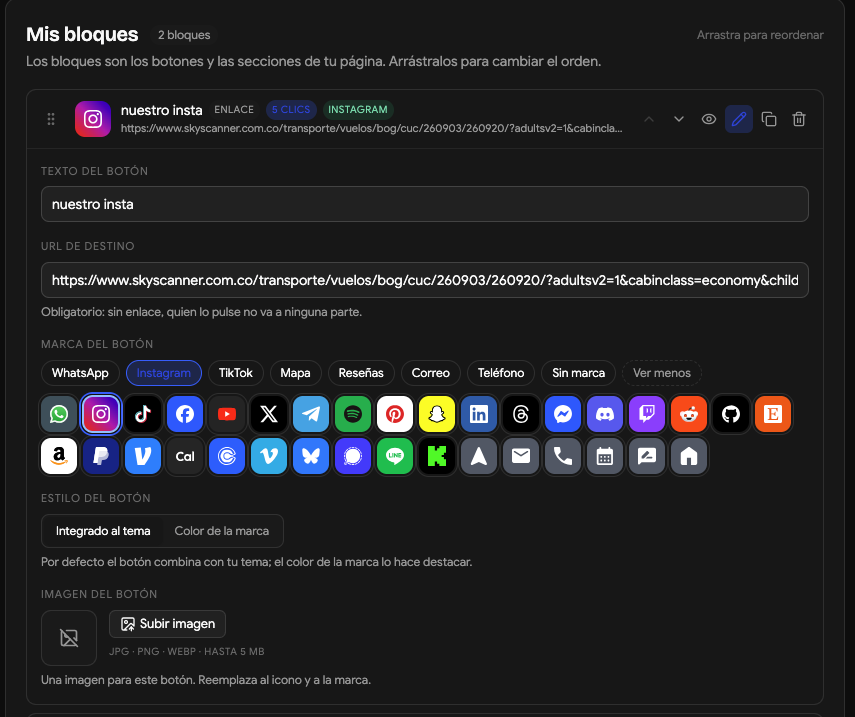Select the home icon
Image resolution: width=855 pixels, height=717 pixels.
coord(689,456)
